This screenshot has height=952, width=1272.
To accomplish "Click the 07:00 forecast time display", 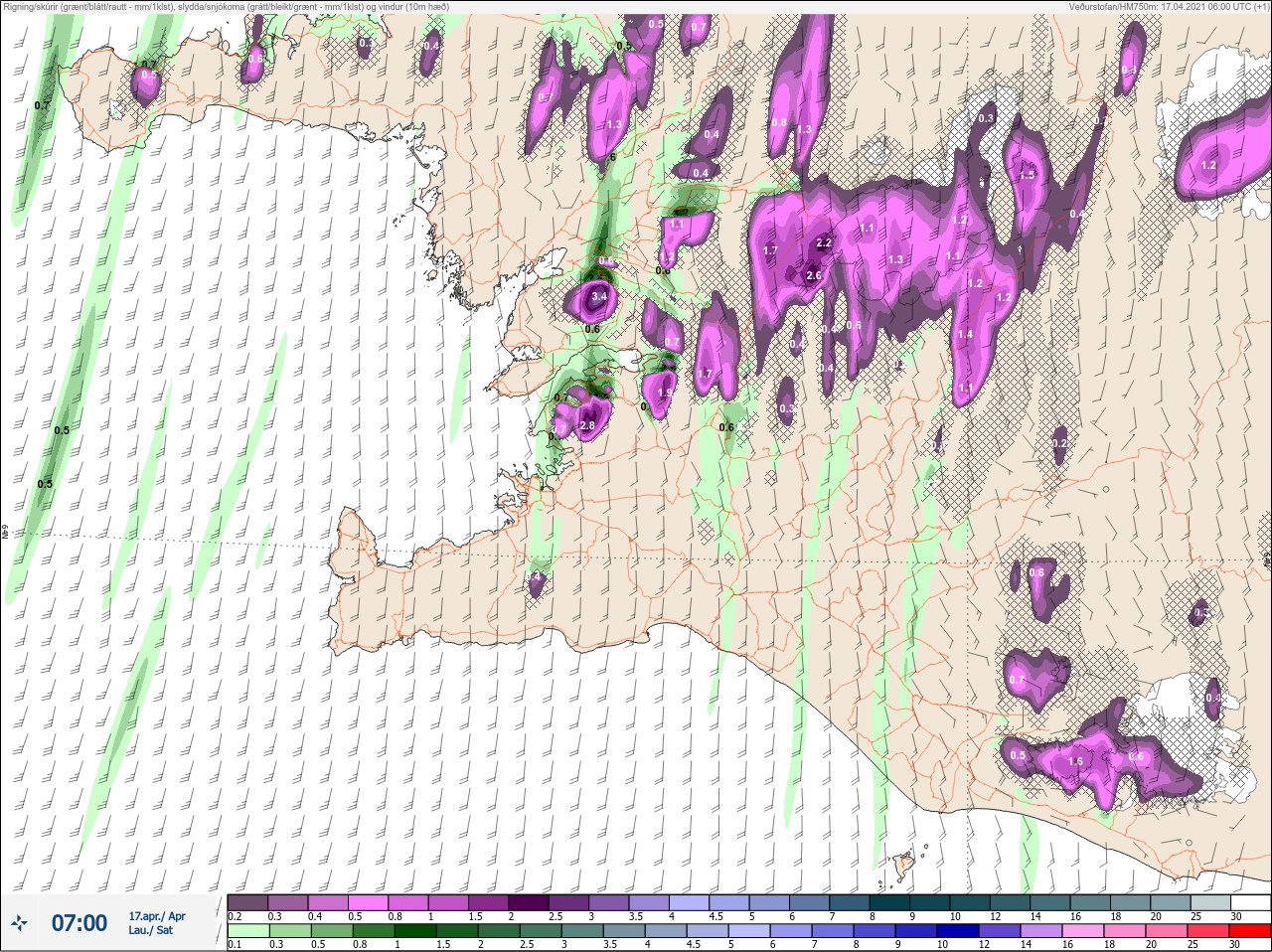I will [79, 923].
